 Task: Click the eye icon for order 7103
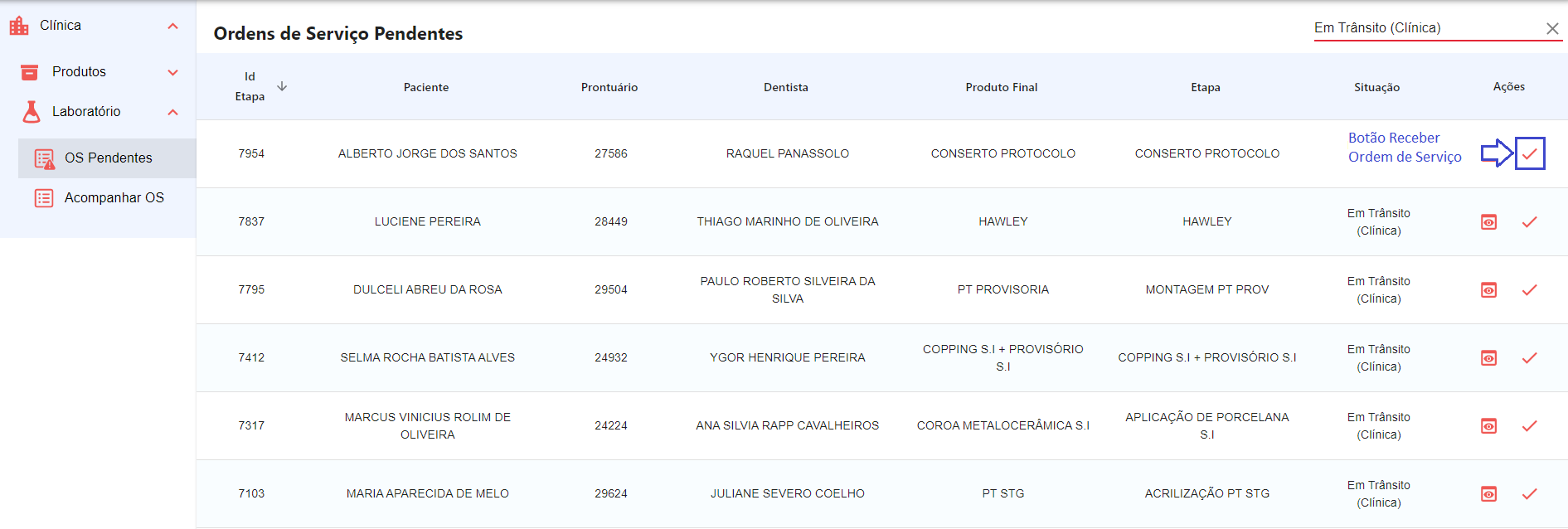point(1489,494)
